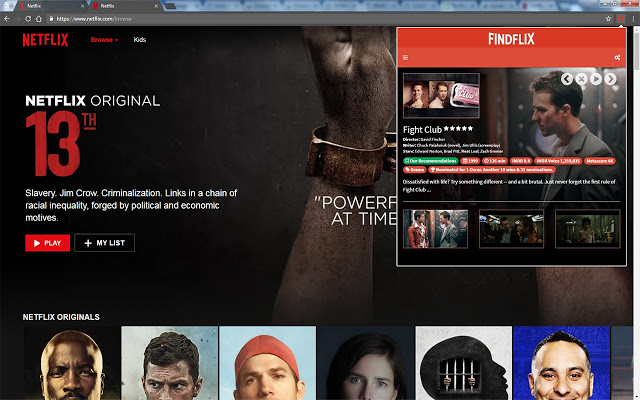This screenshot has width=640, height=400.
Task: Click the Stars: Edward Norton credits line
Action: 453,151
